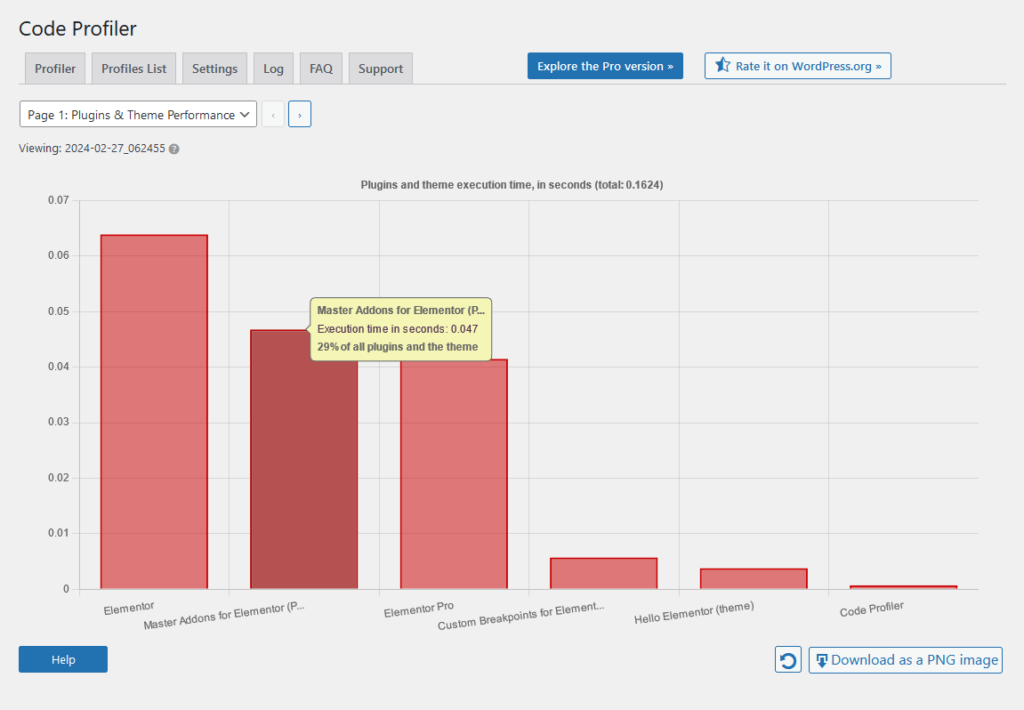The image size is (1024, 710).
Task: Go to previous page arrow
Action: 273,114
